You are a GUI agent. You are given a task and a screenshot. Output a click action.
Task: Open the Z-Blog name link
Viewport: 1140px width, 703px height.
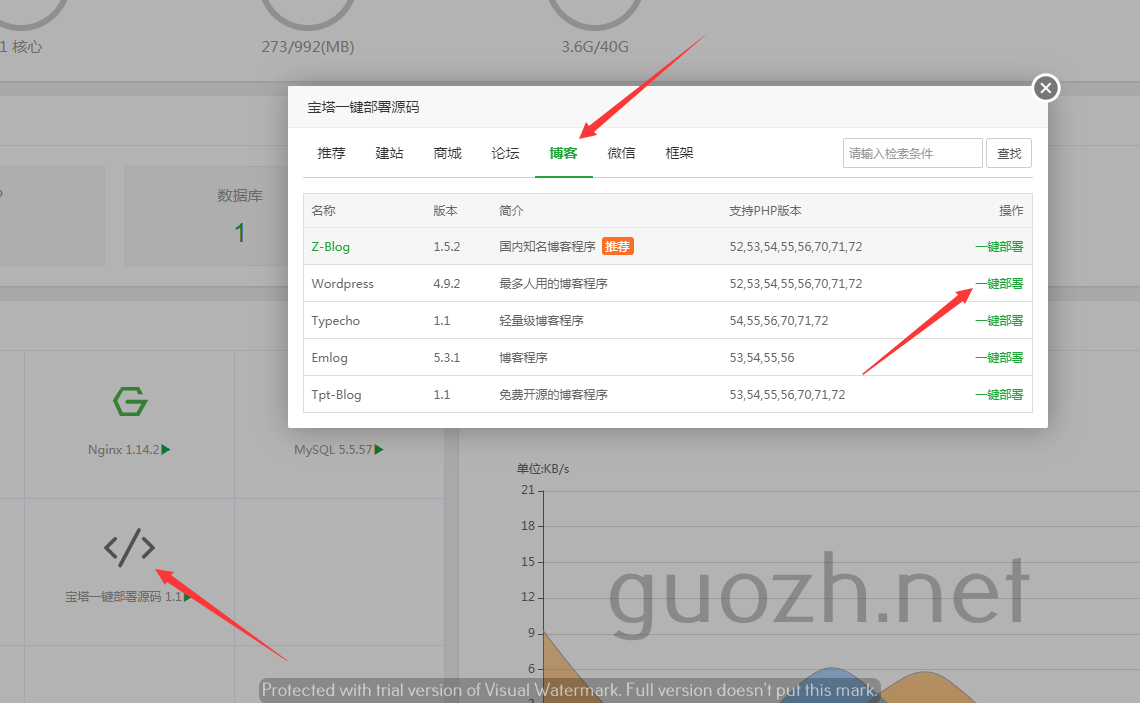tap(330, 246)
